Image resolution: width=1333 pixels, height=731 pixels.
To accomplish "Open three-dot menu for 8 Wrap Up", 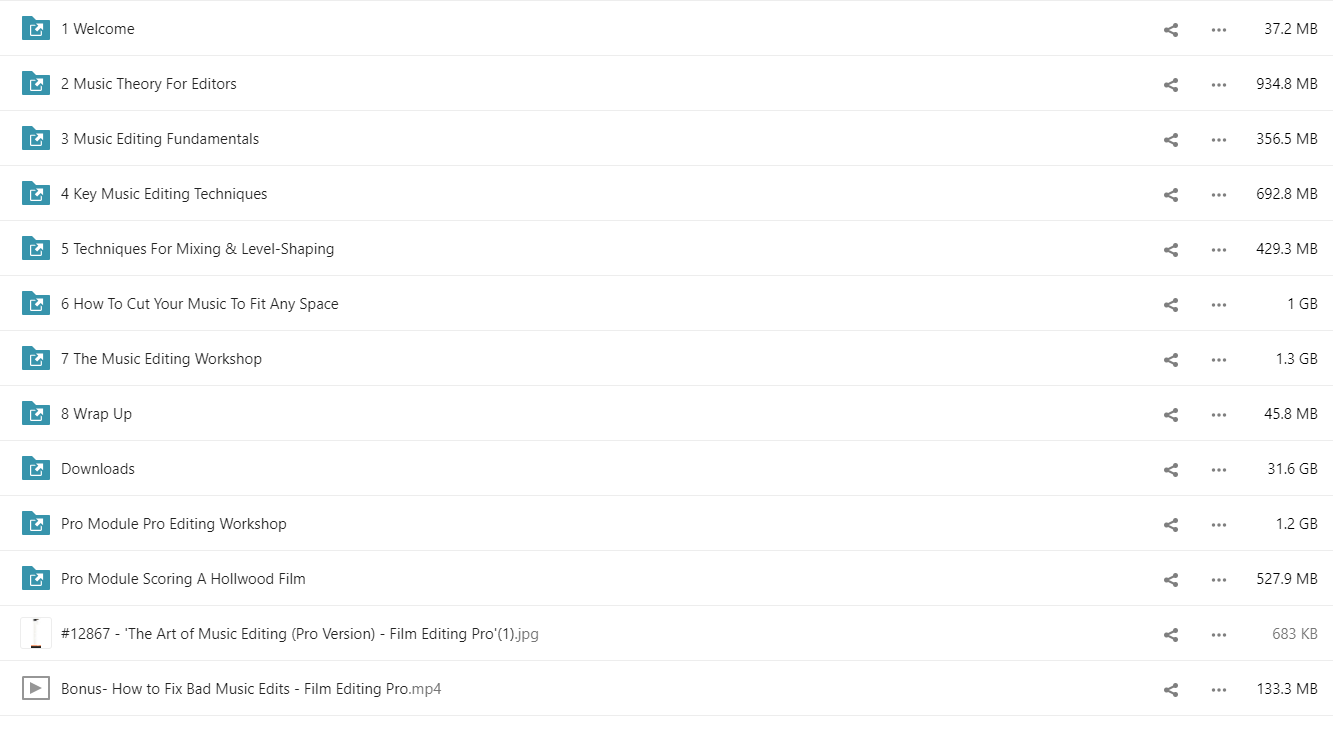I will pos(1218,415).
